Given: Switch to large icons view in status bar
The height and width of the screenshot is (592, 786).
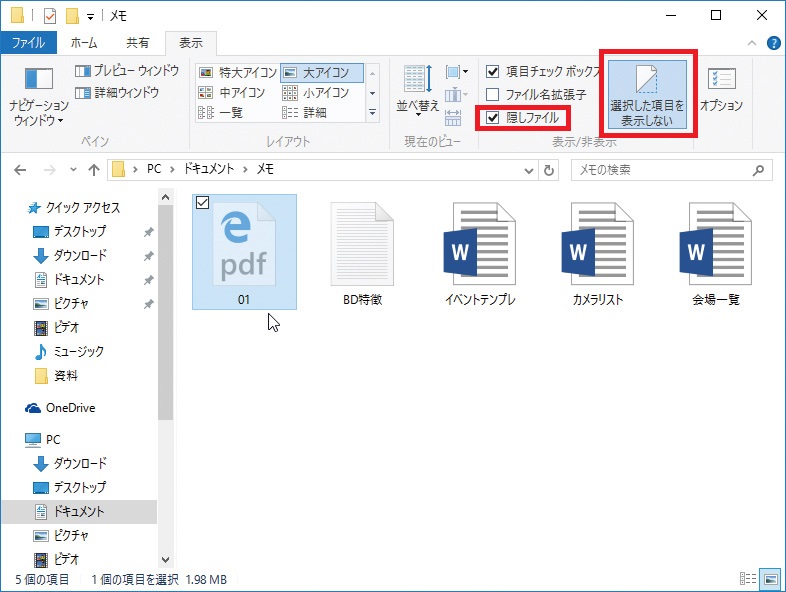Looking at the screenshot, I should [x=770, y=579].
